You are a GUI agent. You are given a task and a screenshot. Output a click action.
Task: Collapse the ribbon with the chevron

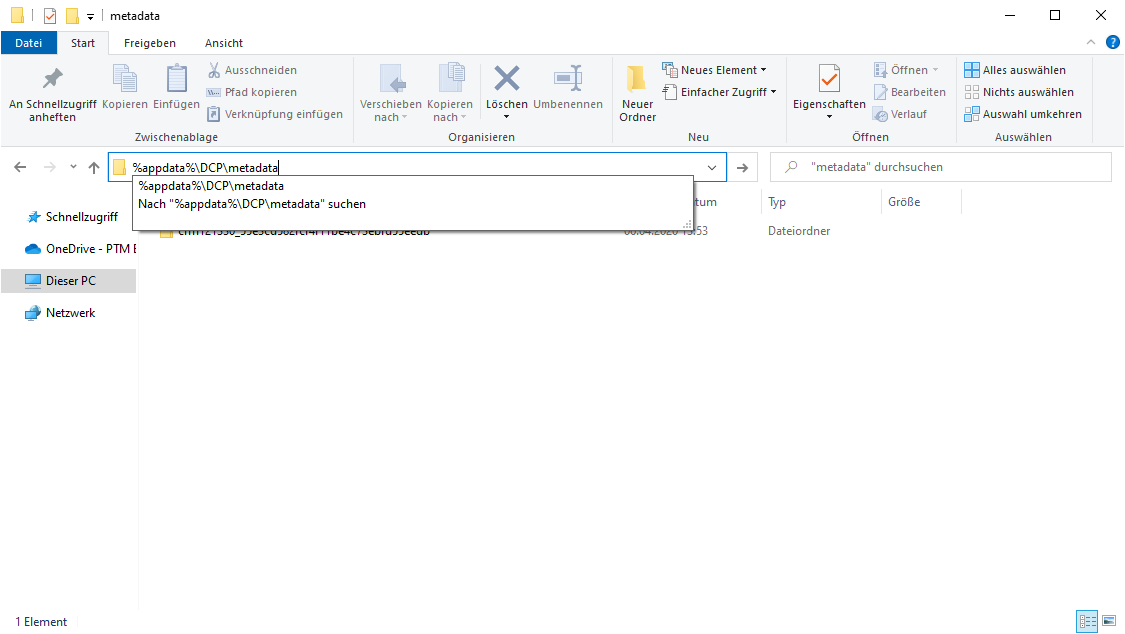(x=1091, y=42)
